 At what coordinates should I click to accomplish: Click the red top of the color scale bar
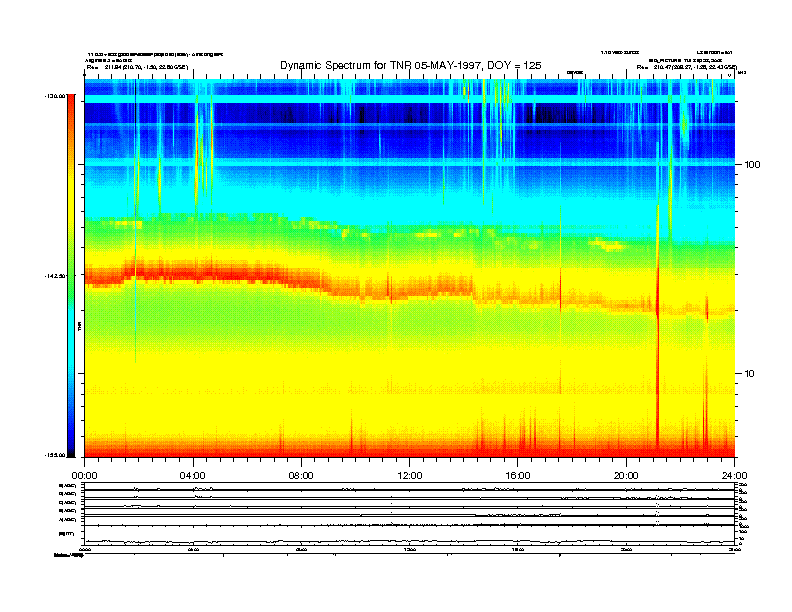[71, 101]
